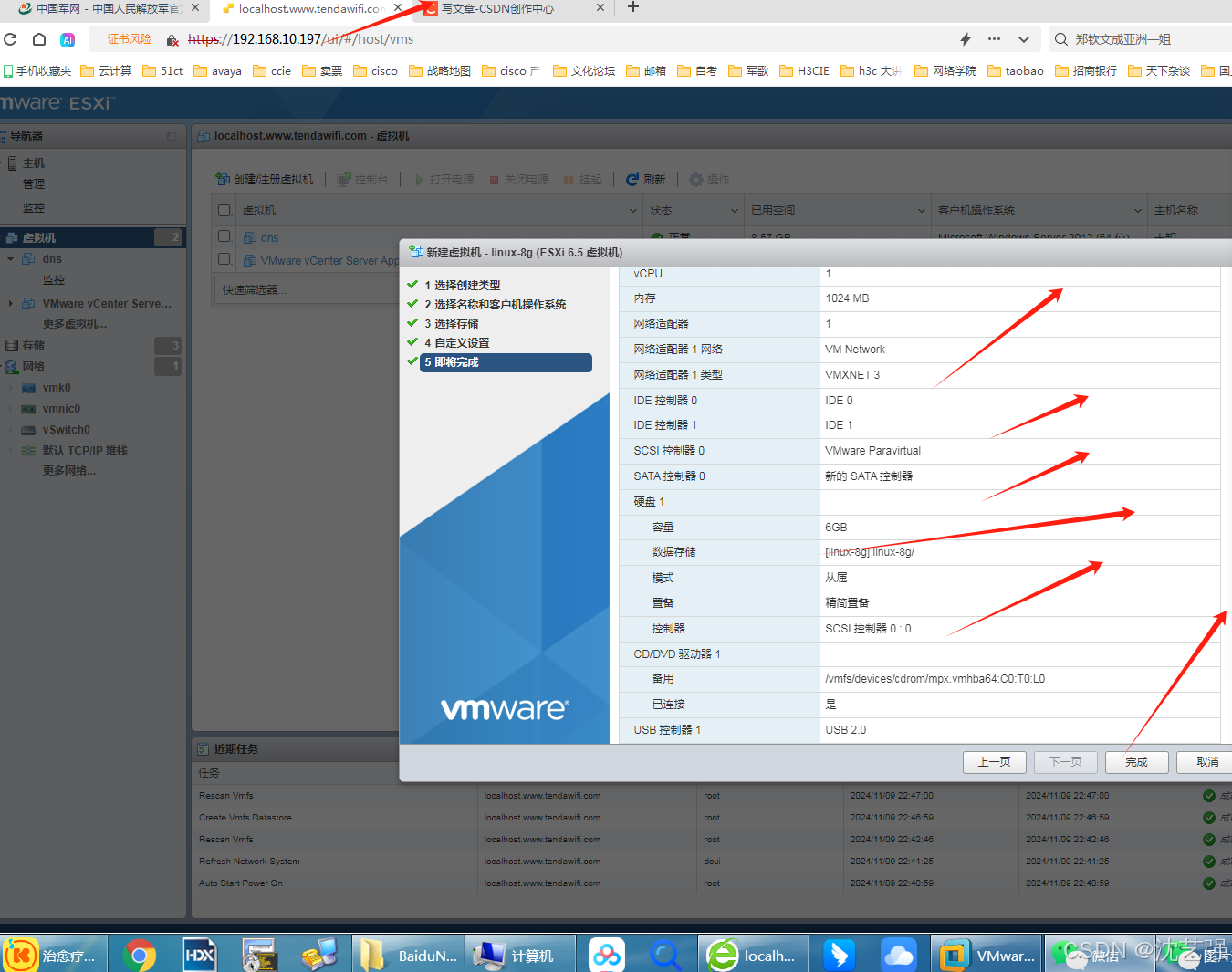Go to wizard step 1 选择创建类型

(462, 286)
